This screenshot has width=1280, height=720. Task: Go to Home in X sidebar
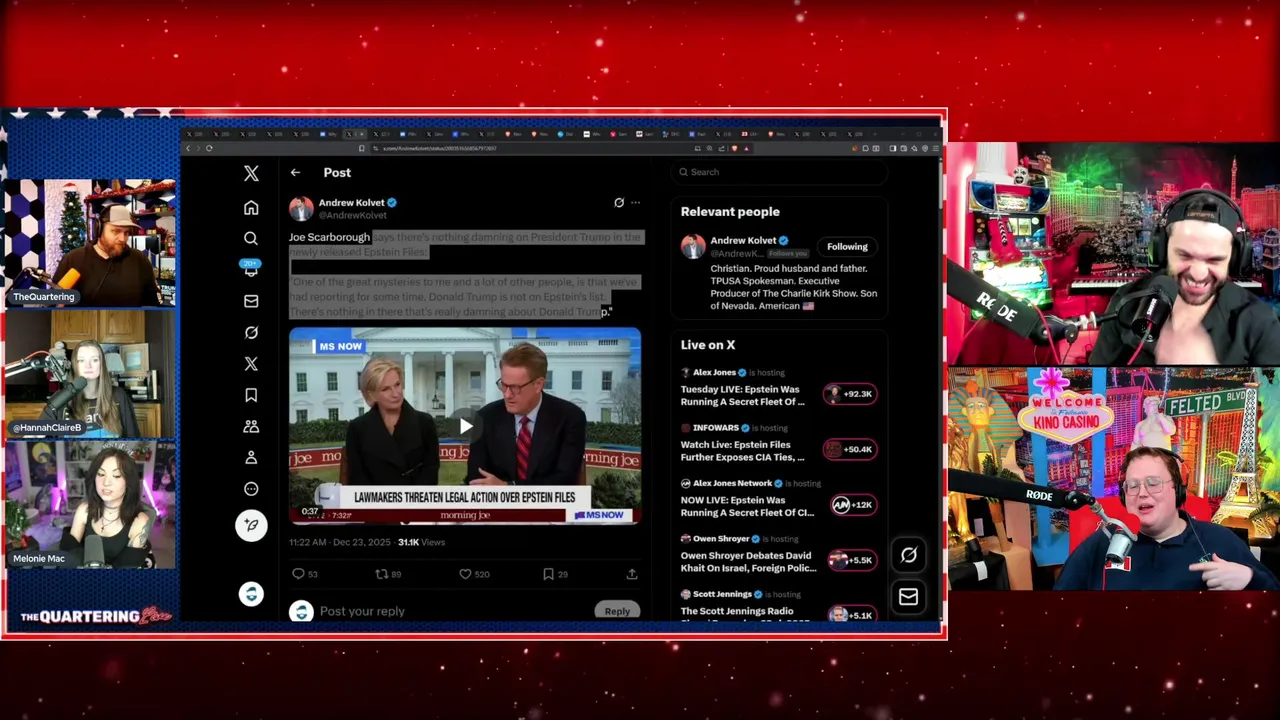point(251,207)
